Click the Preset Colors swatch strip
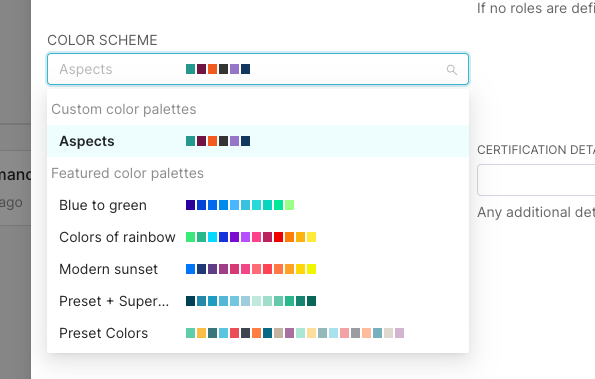Image resolution: width=595 pixels, height=379 pixels. point(295,333)
